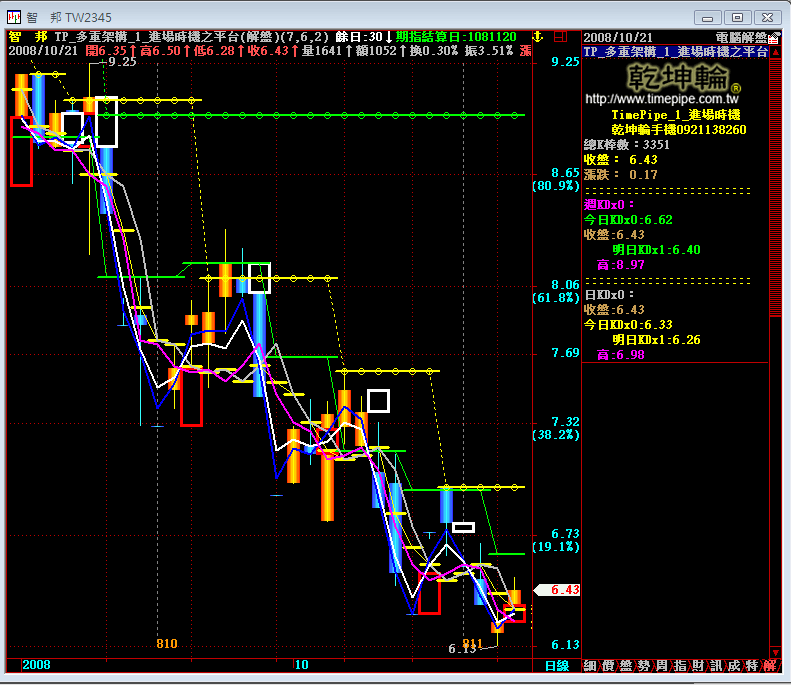This screenshot has width=791, height=685.
Task: Open the 成 tab
Action: (x=734, y=665)
